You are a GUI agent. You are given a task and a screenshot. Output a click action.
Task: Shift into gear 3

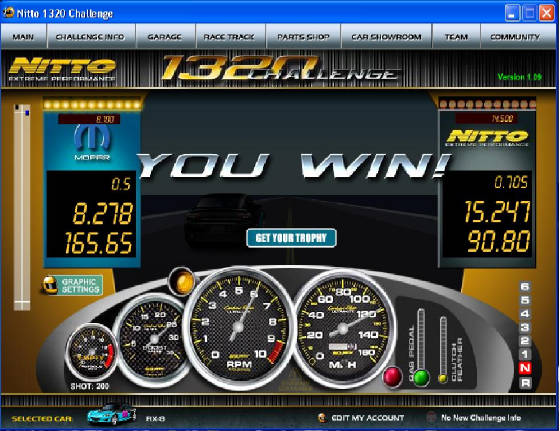(525, 327)
